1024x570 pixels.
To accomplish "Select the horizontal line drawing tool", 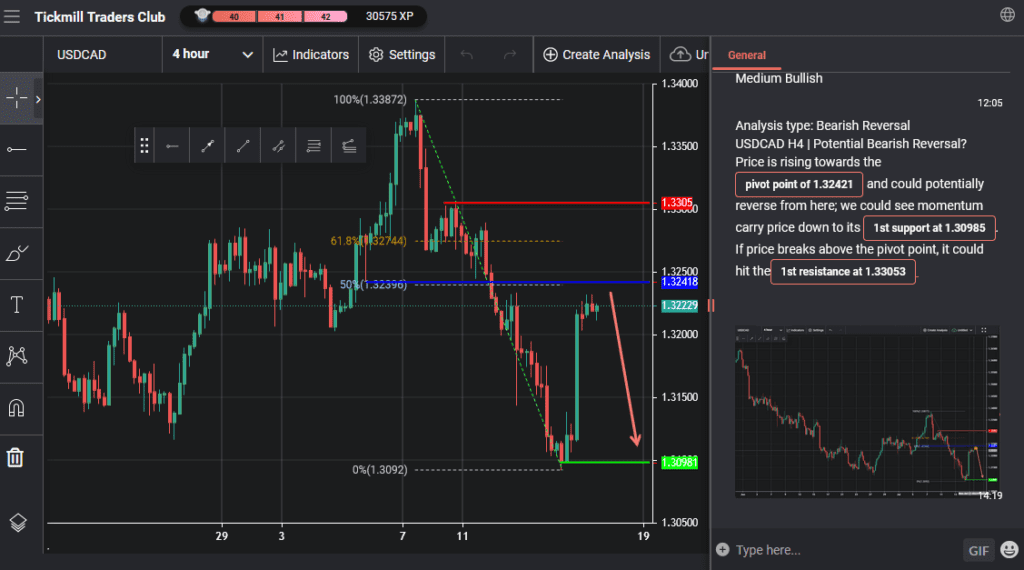I will pyautogui.click(x=17, y=149).
